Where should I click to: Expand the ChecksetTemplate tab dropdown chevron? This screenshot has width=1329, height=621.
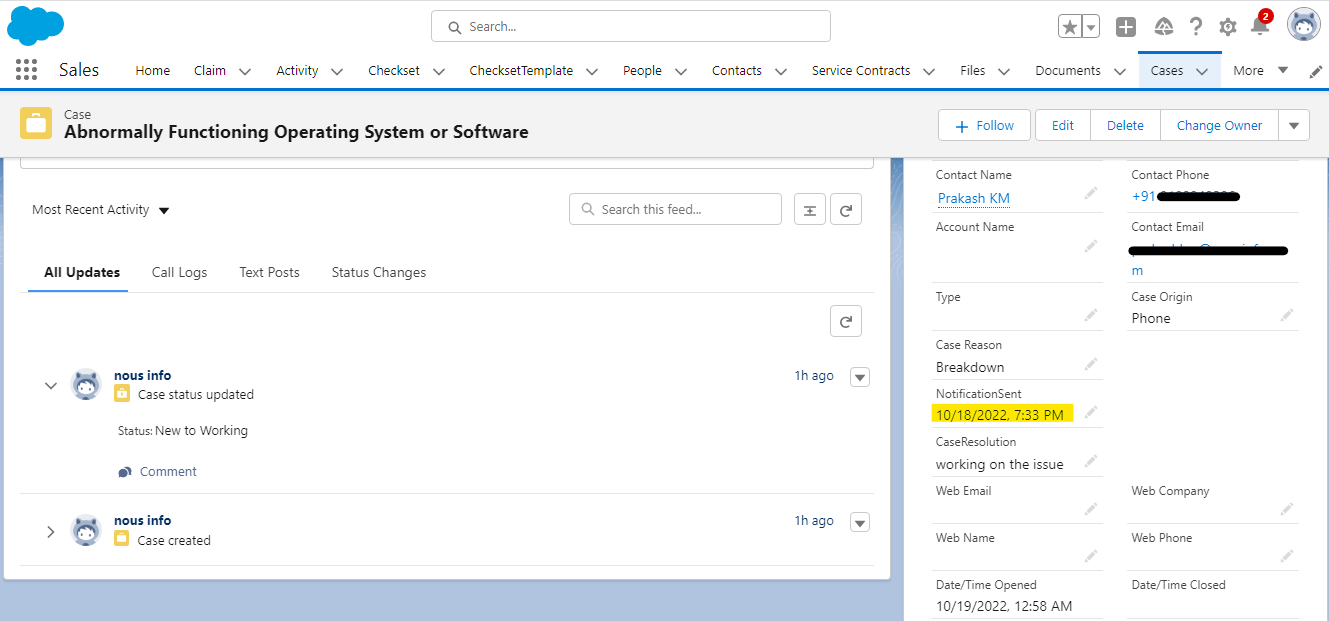point(592,71)
